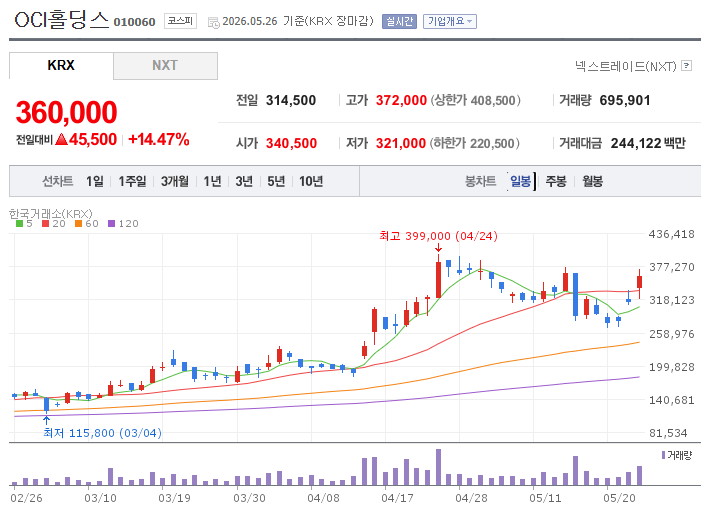Screen dimensions: 701x507
Task: Open the 기업개요 dropdown
Action: [x=450, y=21]
